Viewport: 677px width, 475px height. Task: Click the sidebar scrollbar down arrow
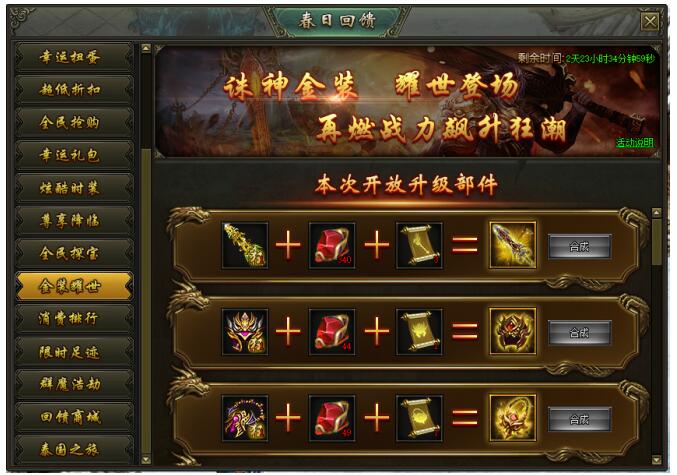click(146, 460)
